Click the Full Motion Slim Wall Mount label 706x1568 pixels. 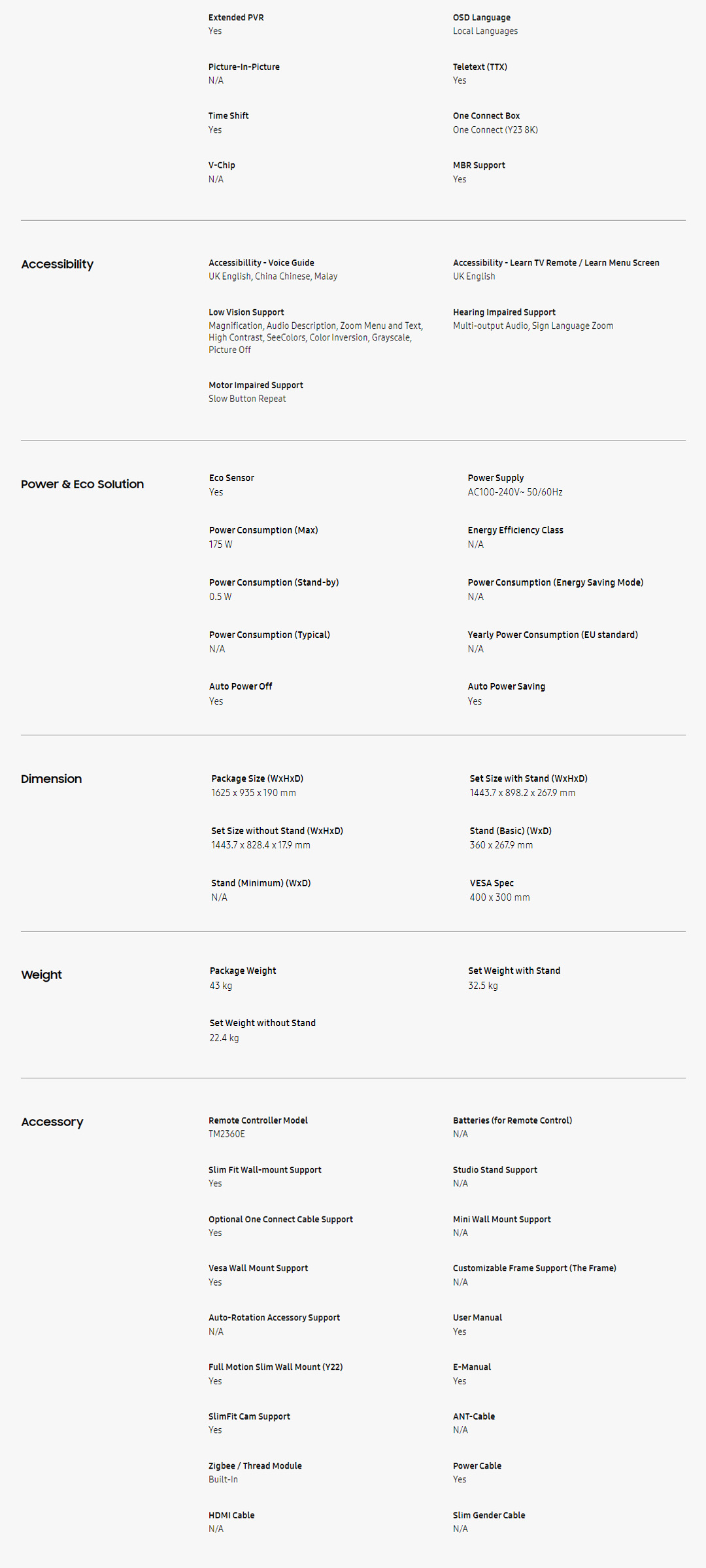[x=275, y=1367]
